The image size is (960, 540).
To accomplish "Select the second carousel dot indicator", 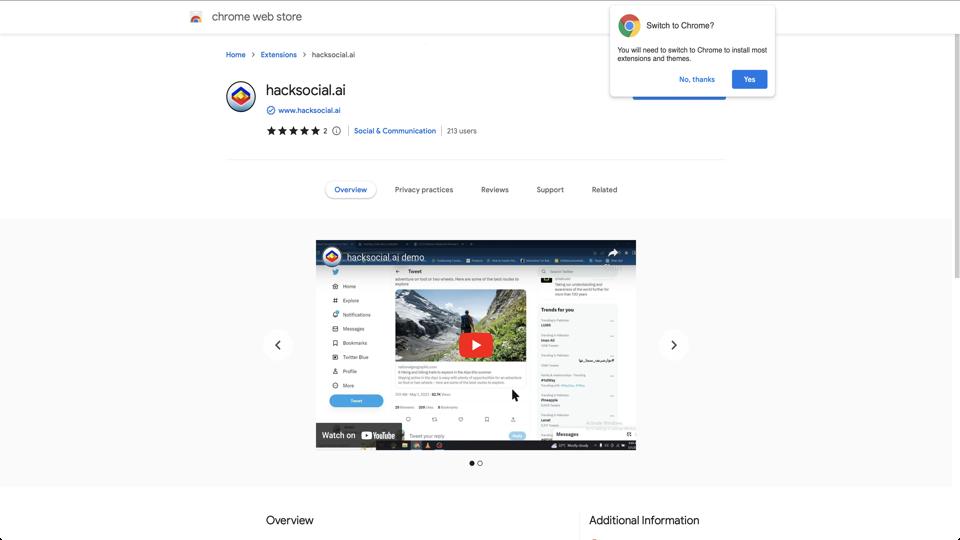I will [x=480, y=463].
